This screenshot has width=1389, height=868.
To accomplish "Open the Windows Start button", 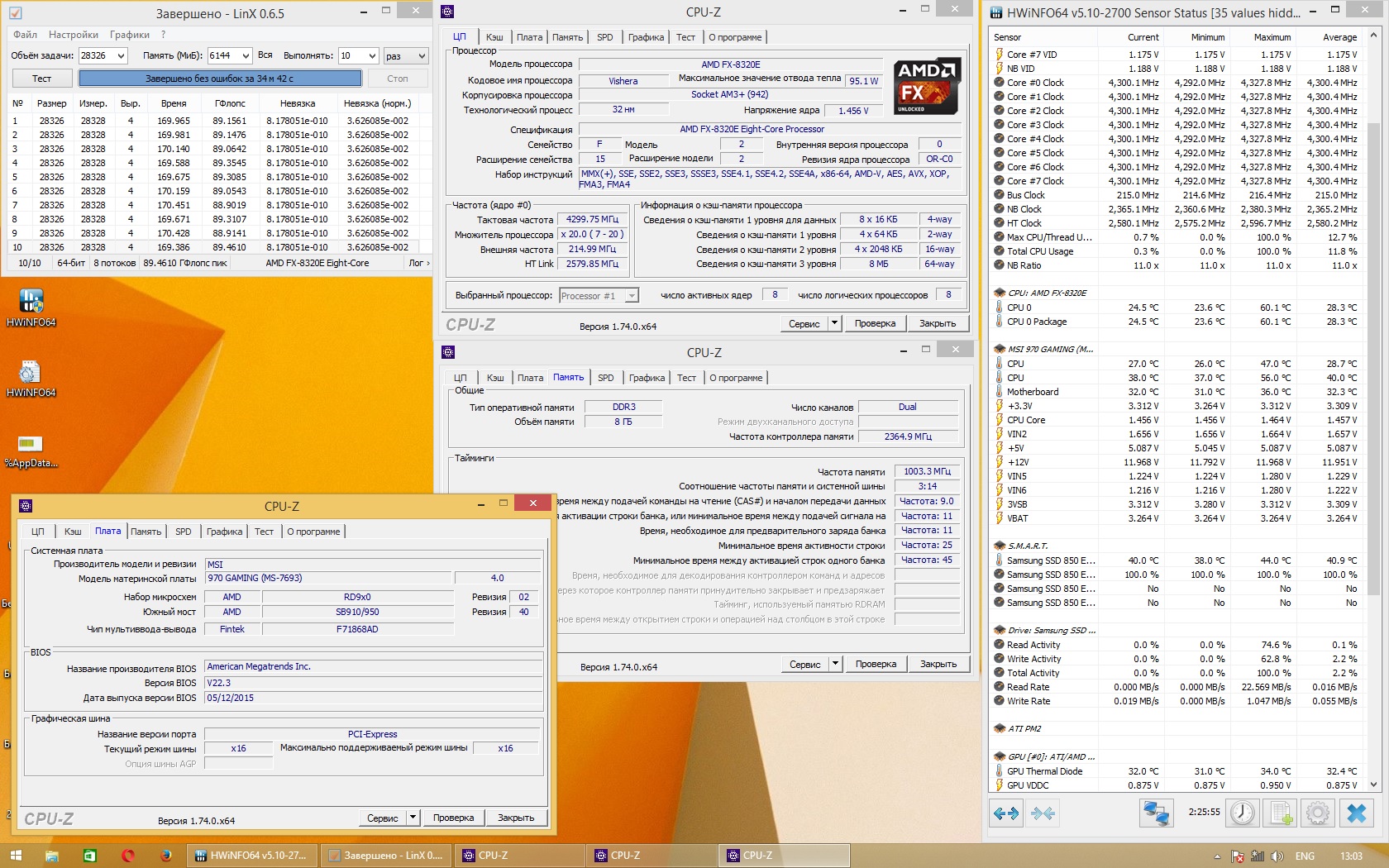I will [16, 856].
